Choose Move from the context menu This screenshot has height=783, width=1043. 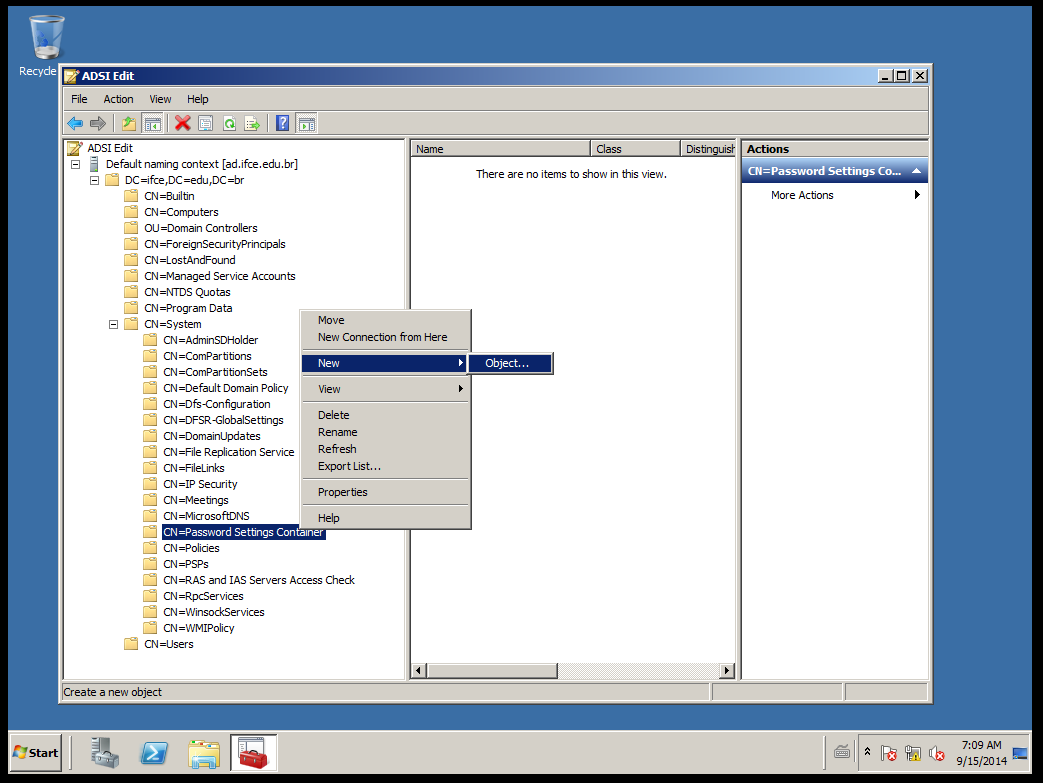(386, 320)
